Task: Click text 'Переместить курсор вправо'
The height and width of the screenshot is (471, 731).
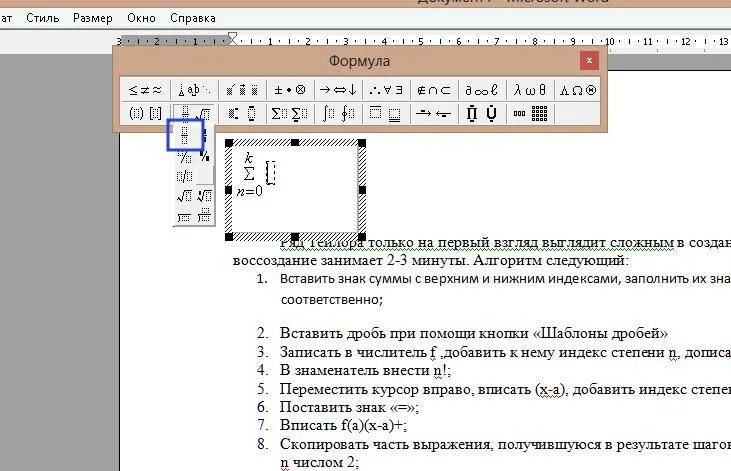Action: pyautogui.click(x=375, y=389)
